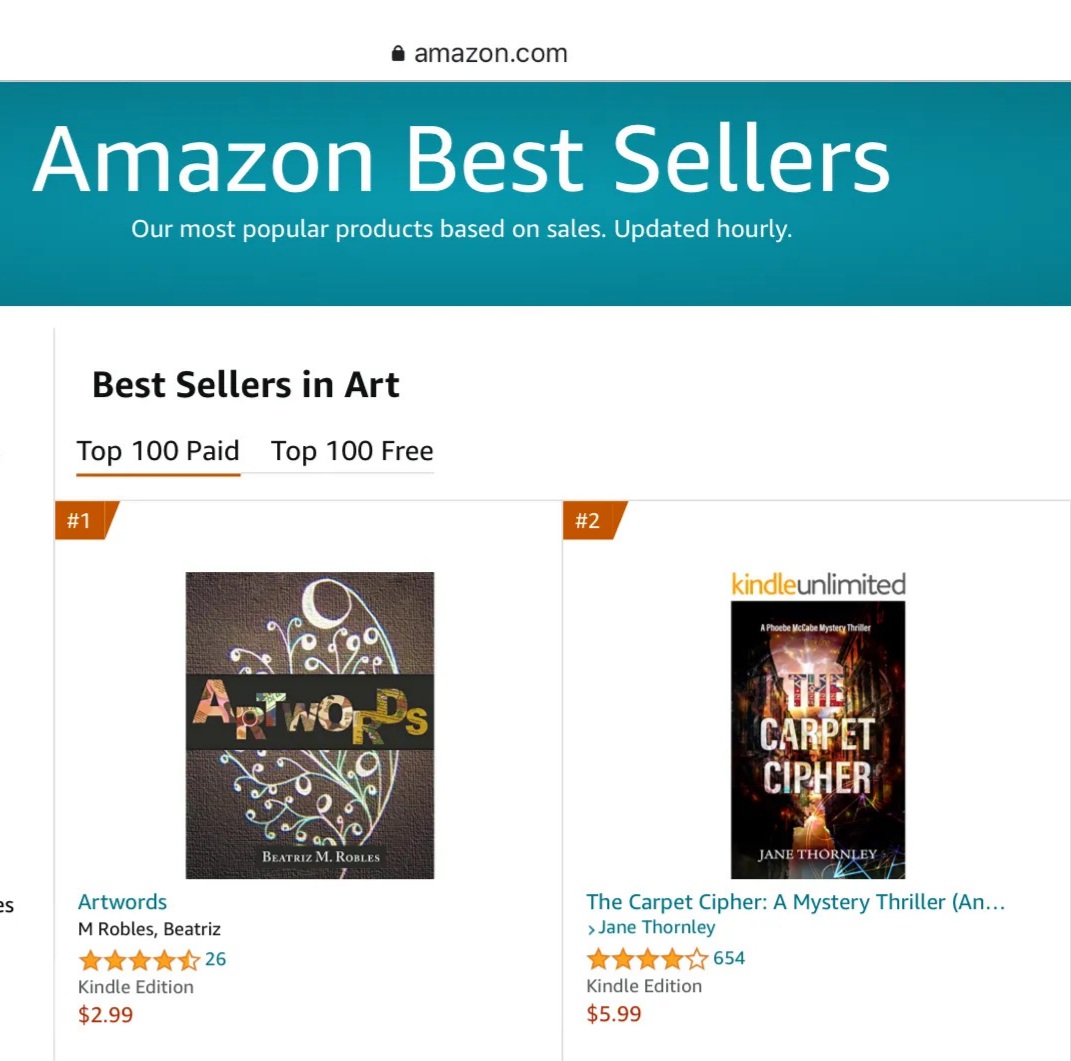
Task: Click the $2.99 price of Artwords
Action: (x=105, y=1015)
